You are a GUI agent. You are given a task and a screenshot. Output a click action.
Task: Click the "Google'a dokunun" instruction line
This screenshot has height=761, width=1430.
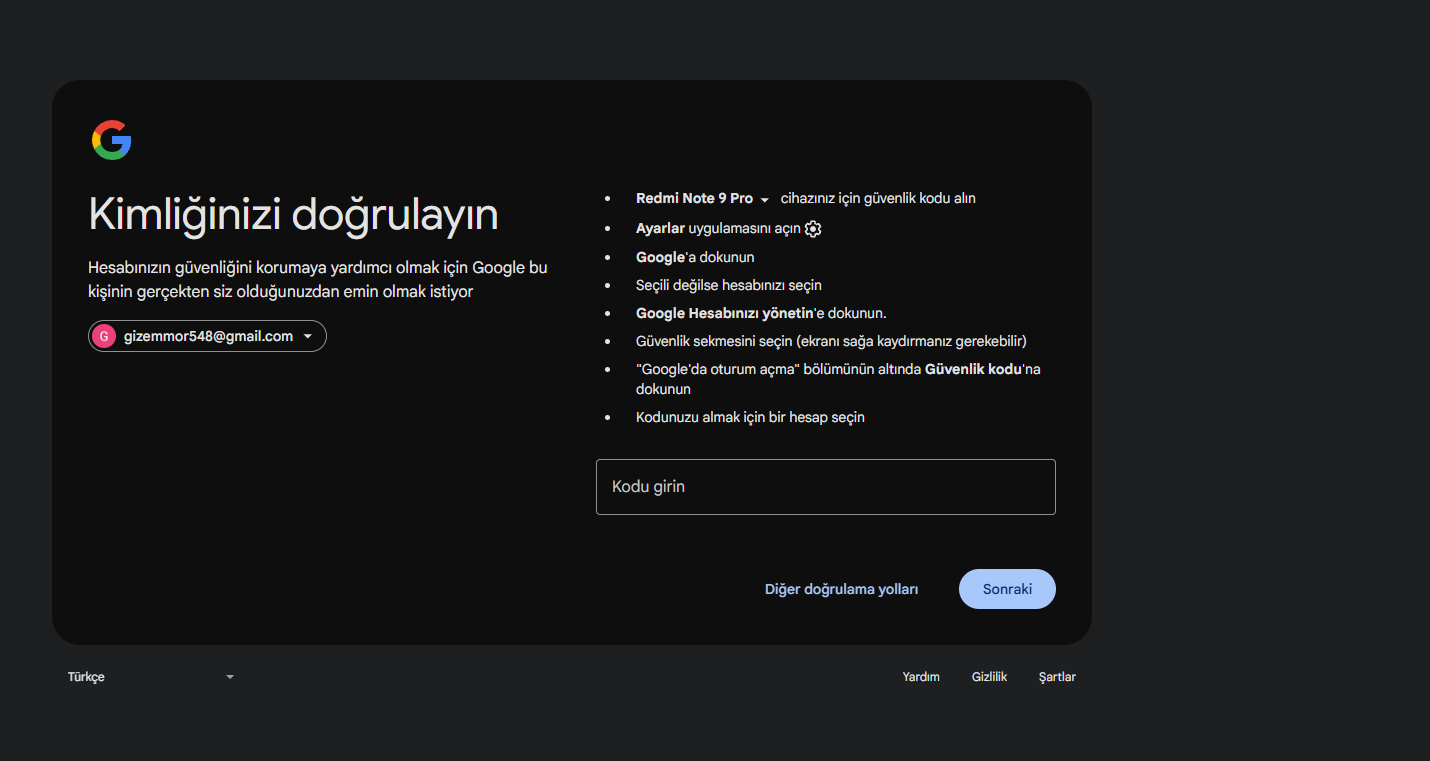(x=695, y=257)
